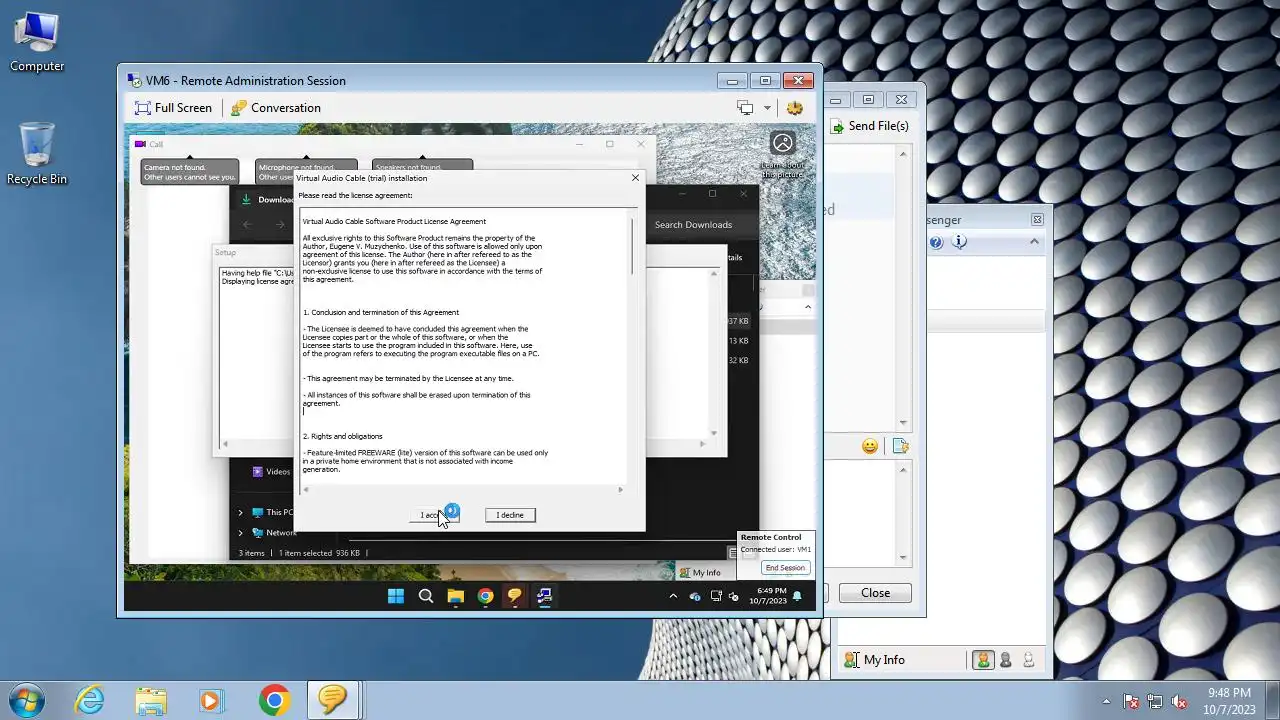Screen dimensions: 1280x720
Task: Click the yellow messenger icon in remote taskbar
Action: [x=515, y=596]
